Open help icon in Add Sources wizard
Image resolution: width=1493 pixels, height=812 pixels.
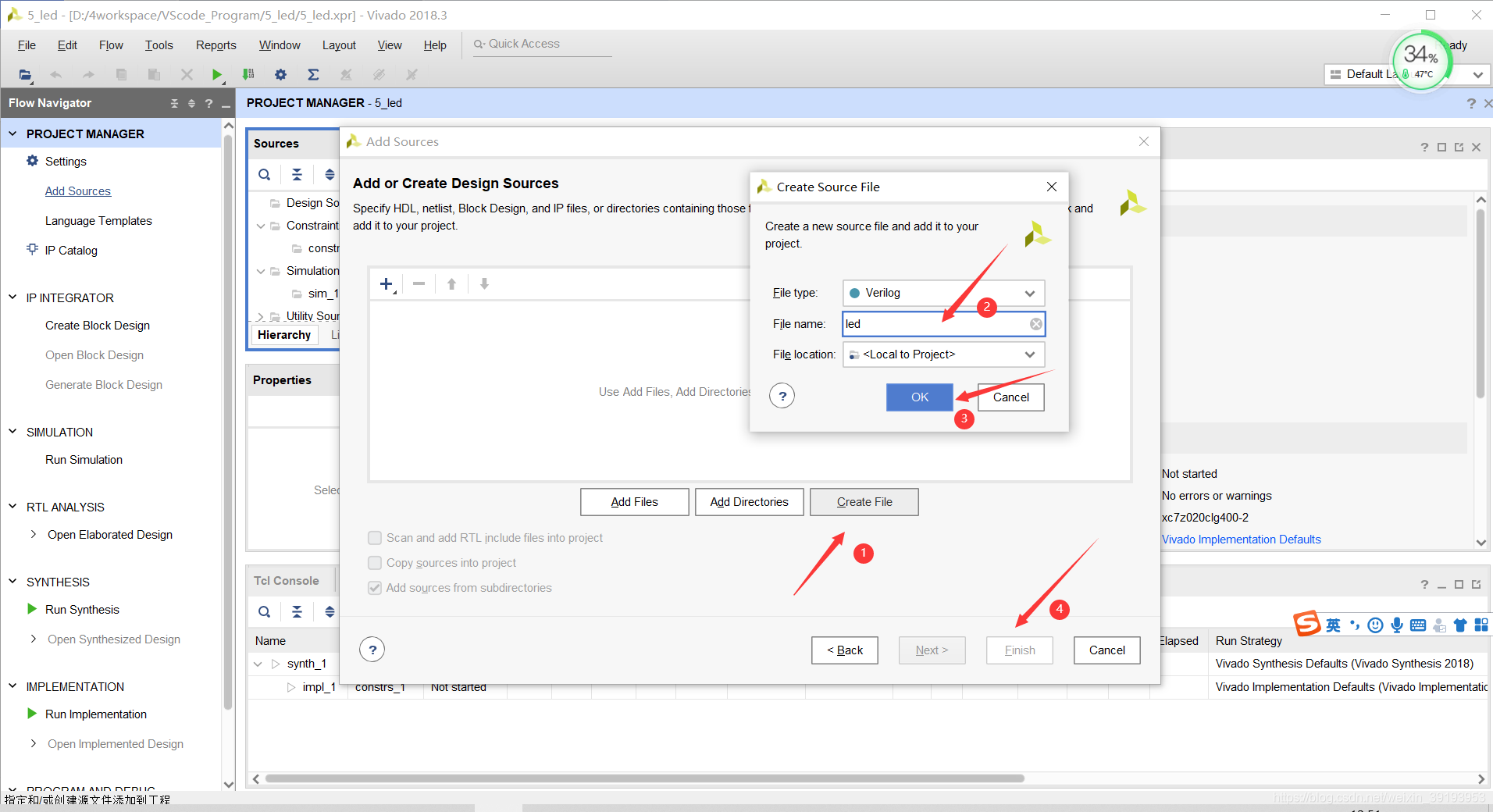point(372,650)
